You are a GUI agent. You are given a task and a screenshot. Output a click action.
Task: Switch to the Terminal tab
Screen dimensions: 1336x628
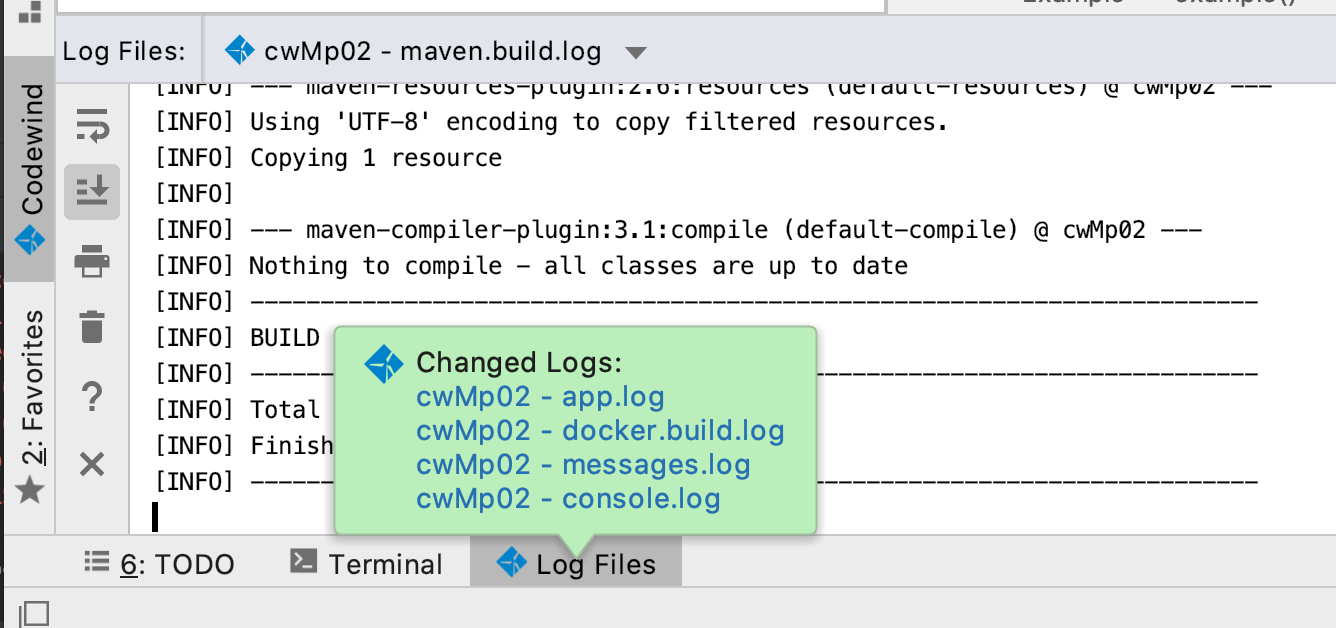pyautogui.click(x=367, y=563)
